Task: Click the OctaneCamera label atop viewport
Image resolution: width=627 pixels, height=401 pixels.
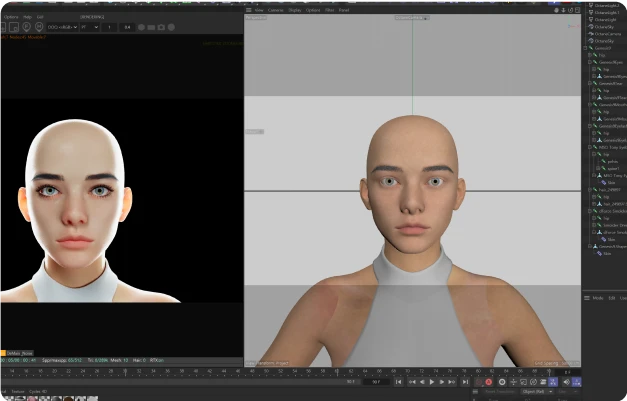Action: (x=412, y=18)
